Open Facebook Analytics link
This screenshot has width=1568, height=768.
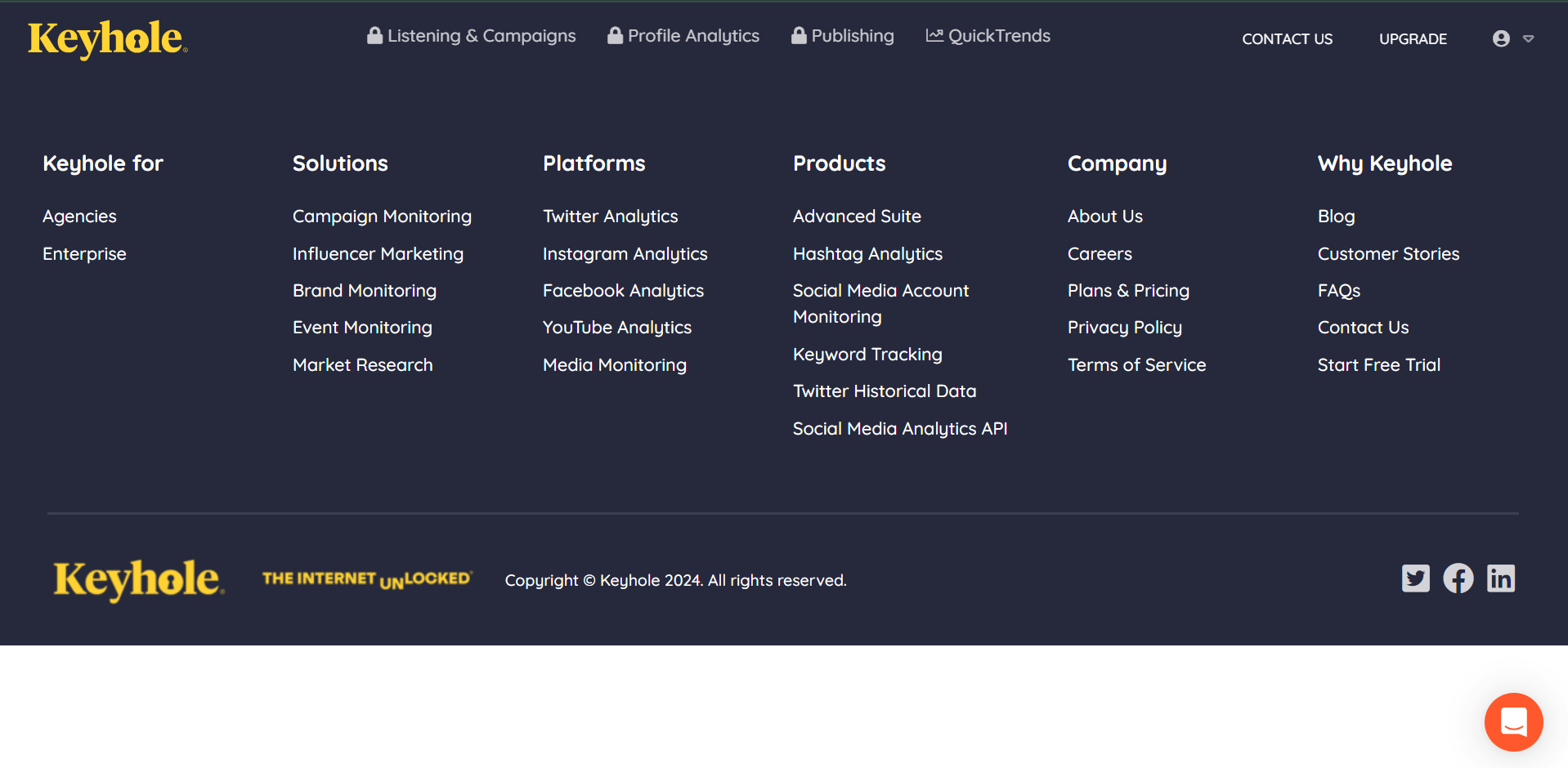point(623,291)
